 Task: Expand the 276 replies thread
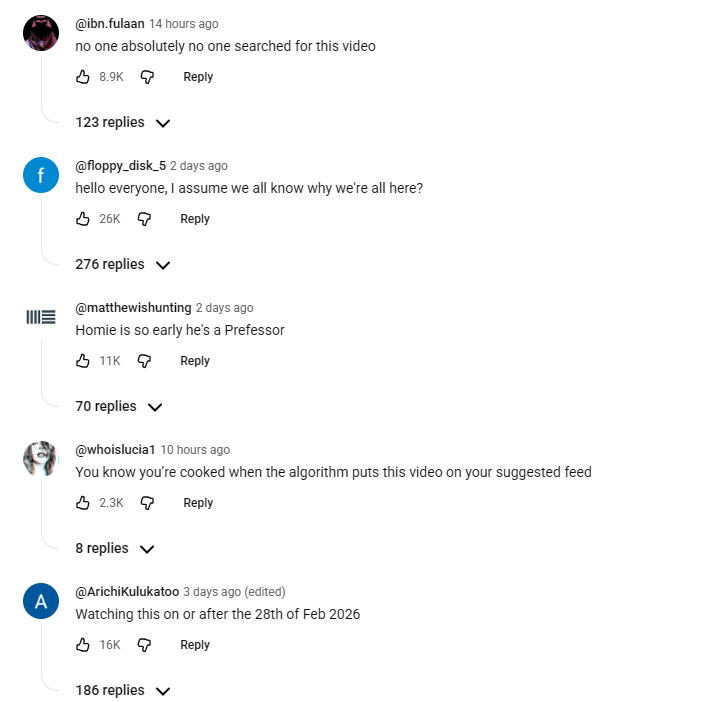click(x=123, y=265)
